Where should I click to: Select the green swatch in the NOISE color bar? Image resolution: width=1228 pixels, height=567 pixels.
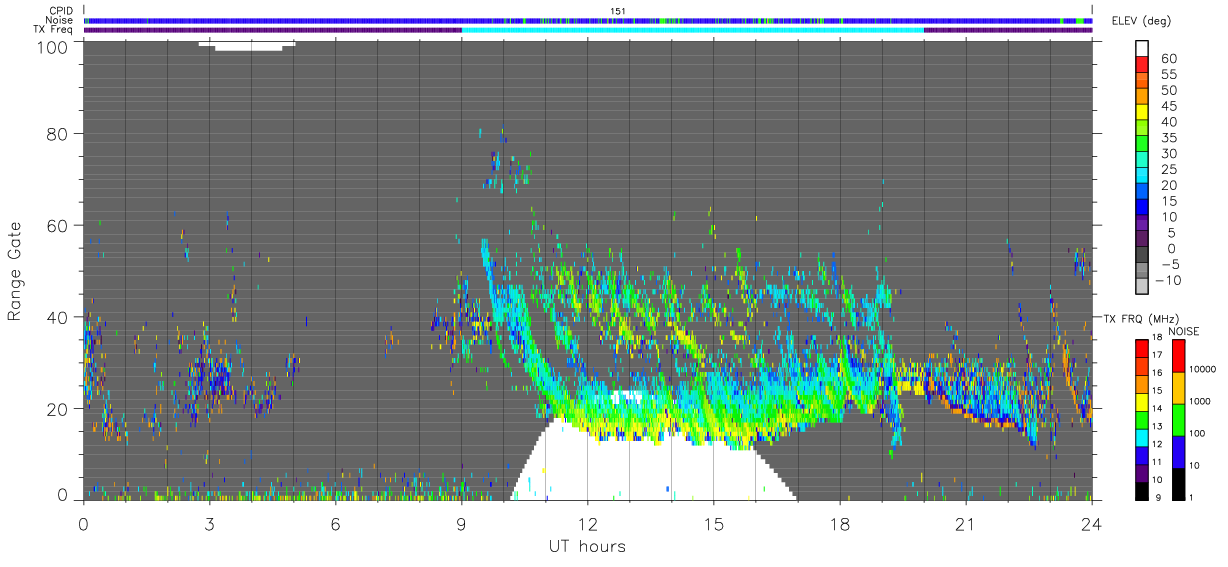[x=1177, y=419]
